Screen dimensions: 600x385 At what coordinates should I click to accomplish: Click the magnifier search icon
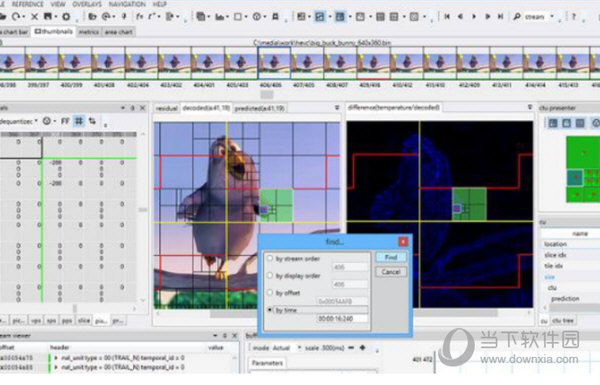(x=517, y=16)
